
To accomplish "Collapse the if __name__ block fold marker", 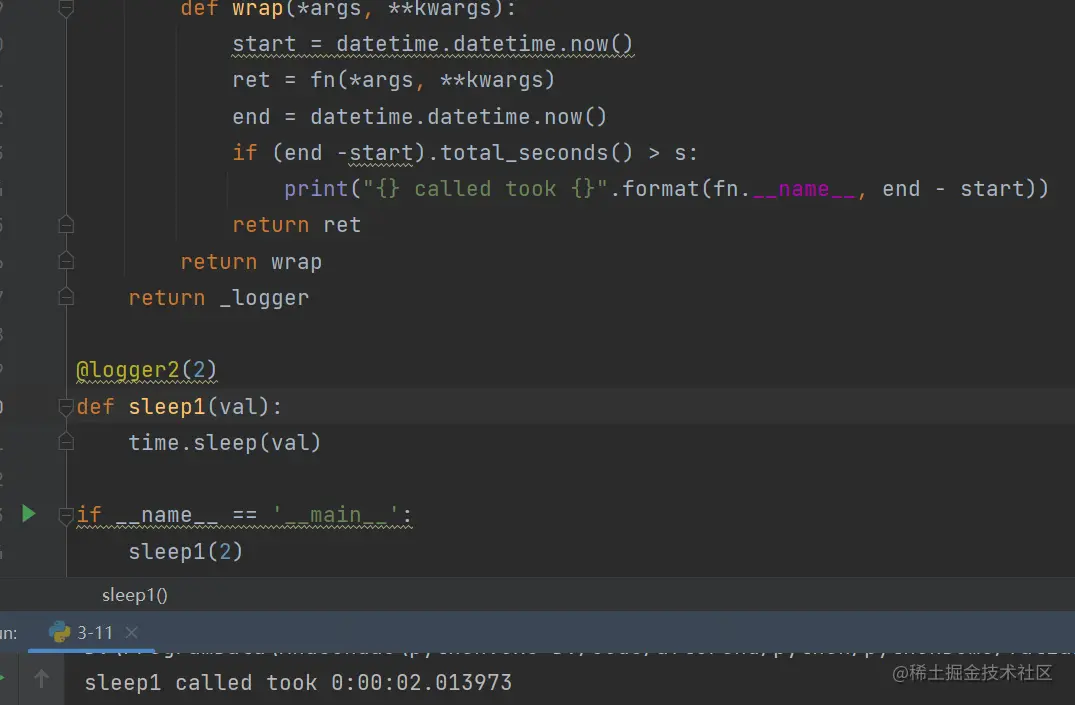I will click(x=66, y=514).
